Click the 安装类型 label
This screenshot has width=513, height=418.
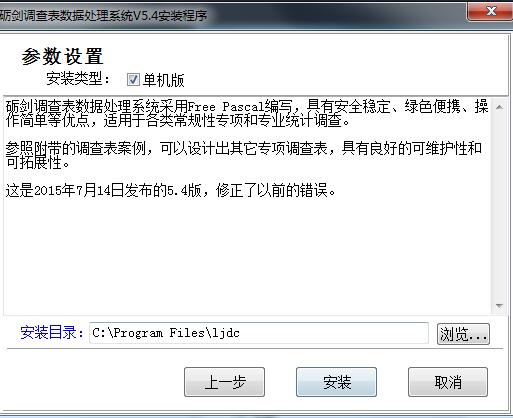click(x=78, y=79)
